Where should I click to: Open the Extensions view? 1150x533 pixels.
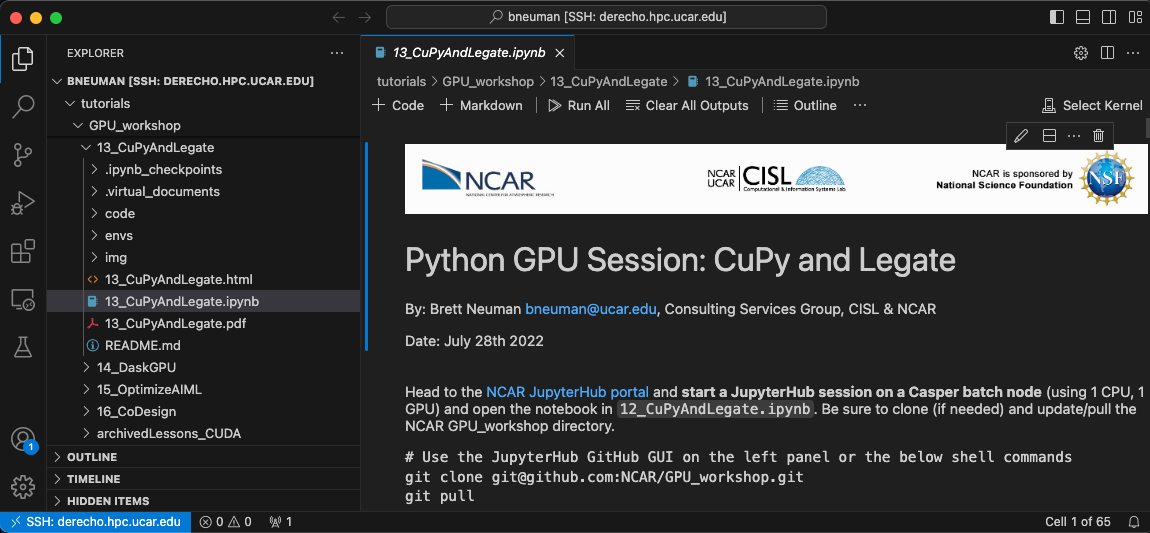click(x=22, y=251)
